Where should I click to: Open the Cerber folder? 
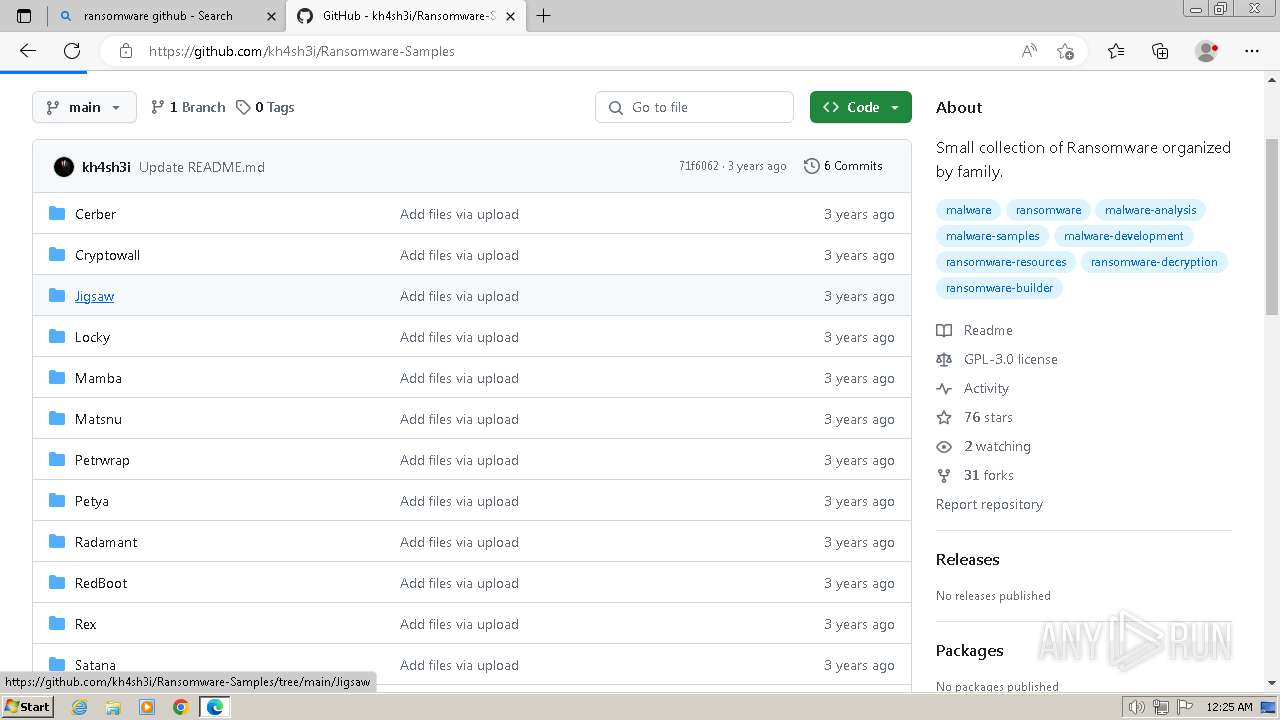point(95,214)
